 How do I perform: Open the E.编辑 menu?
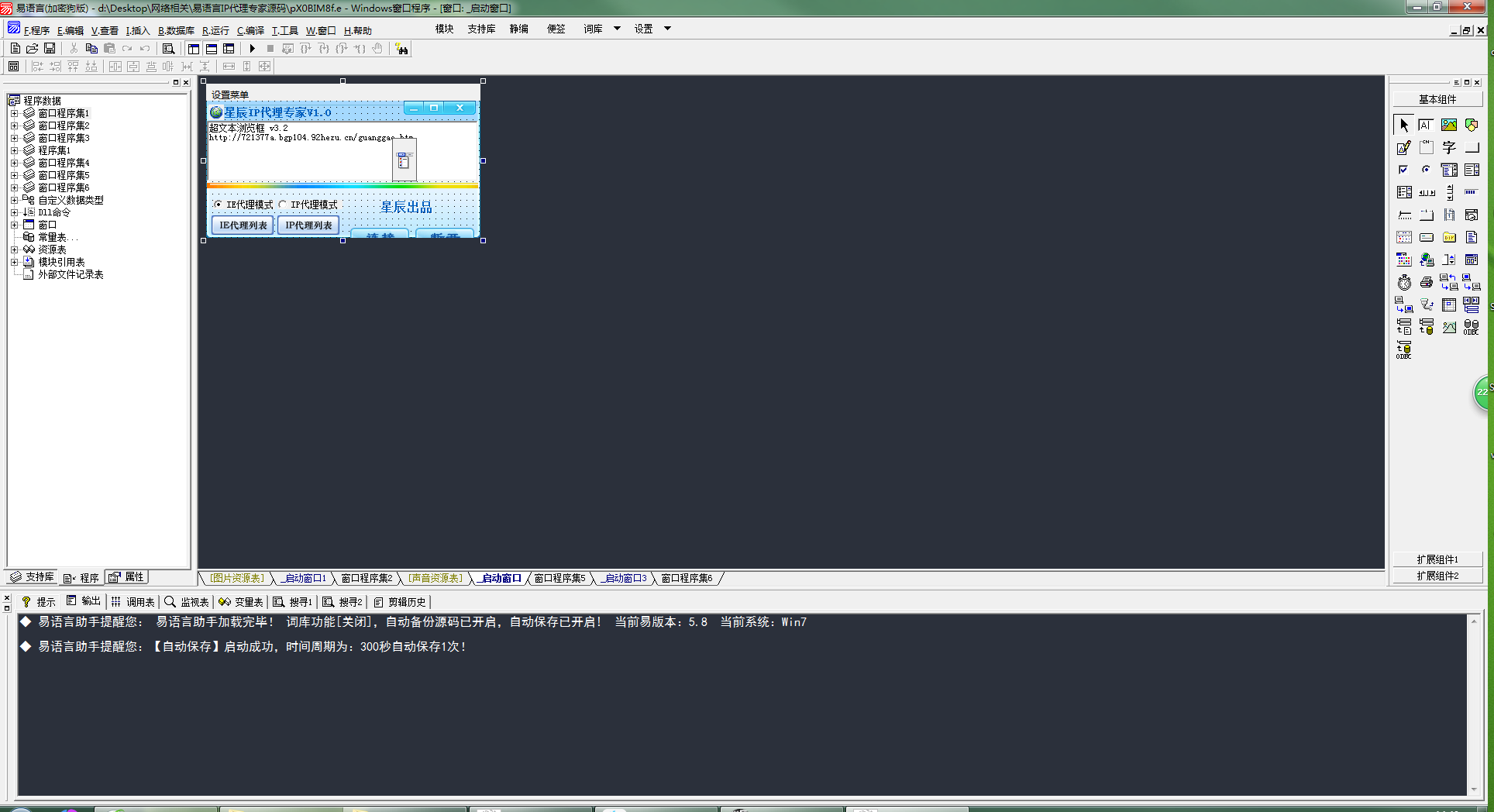click(x=71, y=30)
